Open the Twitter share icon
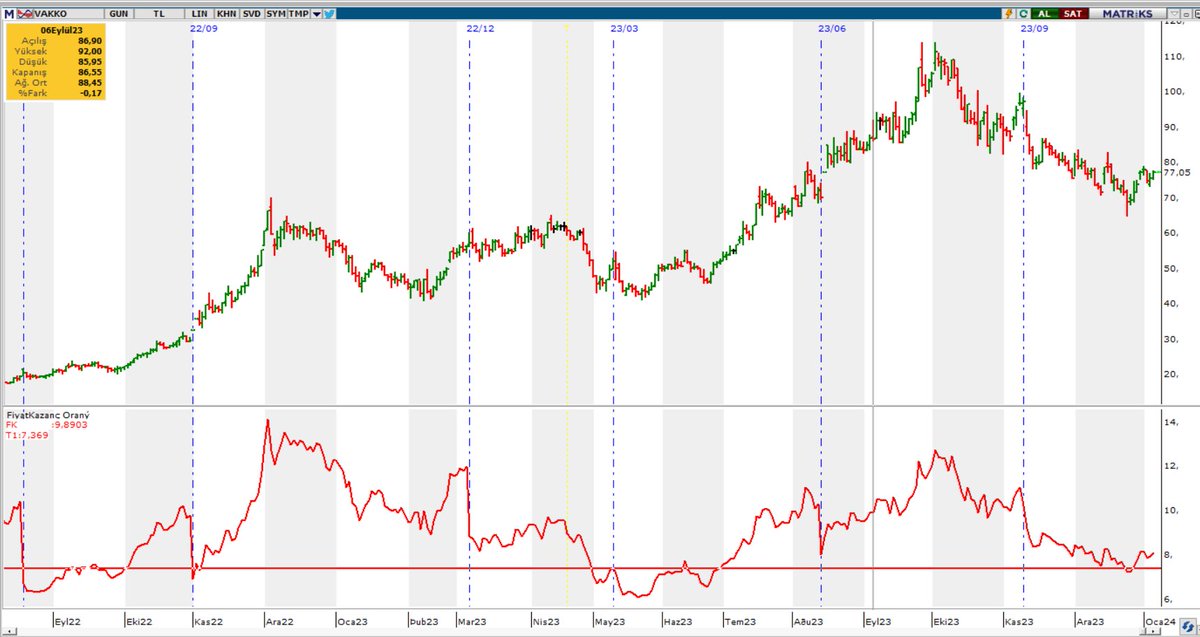 pos(328,14)
